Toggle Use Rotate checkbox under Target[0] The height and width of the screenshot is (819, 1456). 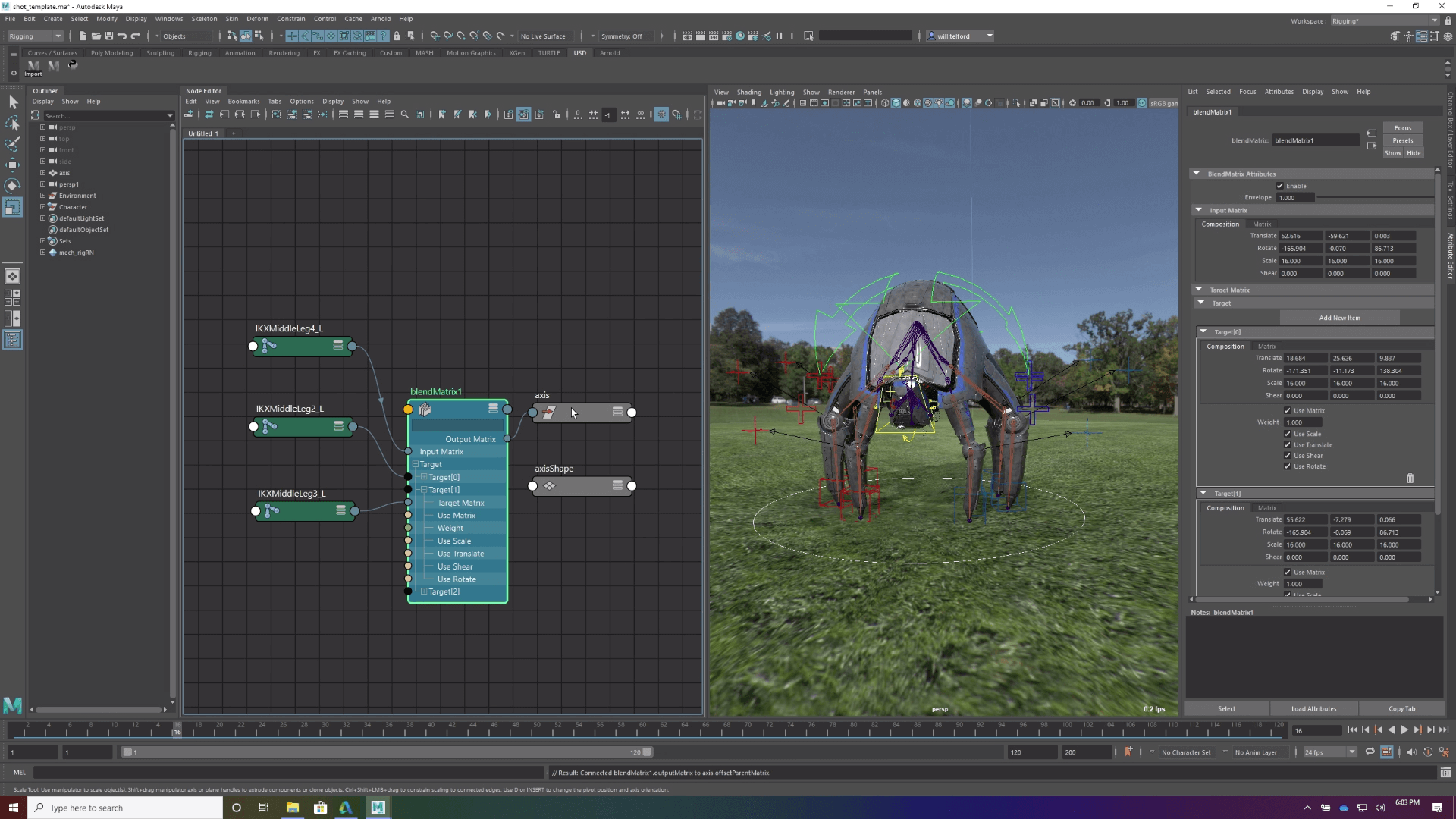(x=1288, y=466)
